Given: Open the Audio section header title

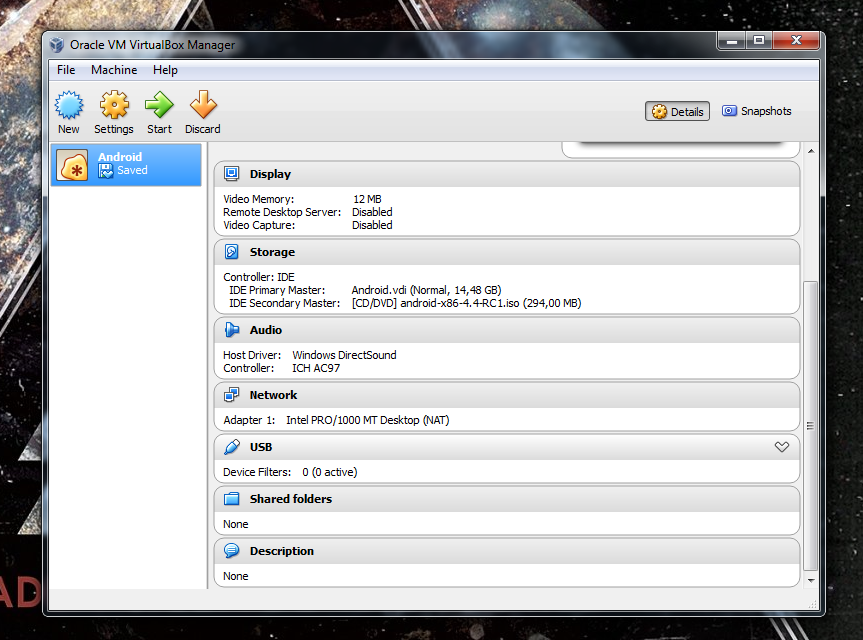Looking at the screenshot, I should [266, 330].
